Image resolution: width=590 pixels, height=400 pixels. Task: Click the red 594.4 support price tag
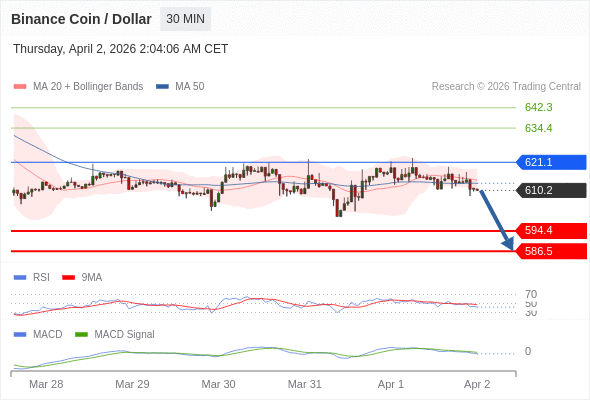tap(551, 230)
